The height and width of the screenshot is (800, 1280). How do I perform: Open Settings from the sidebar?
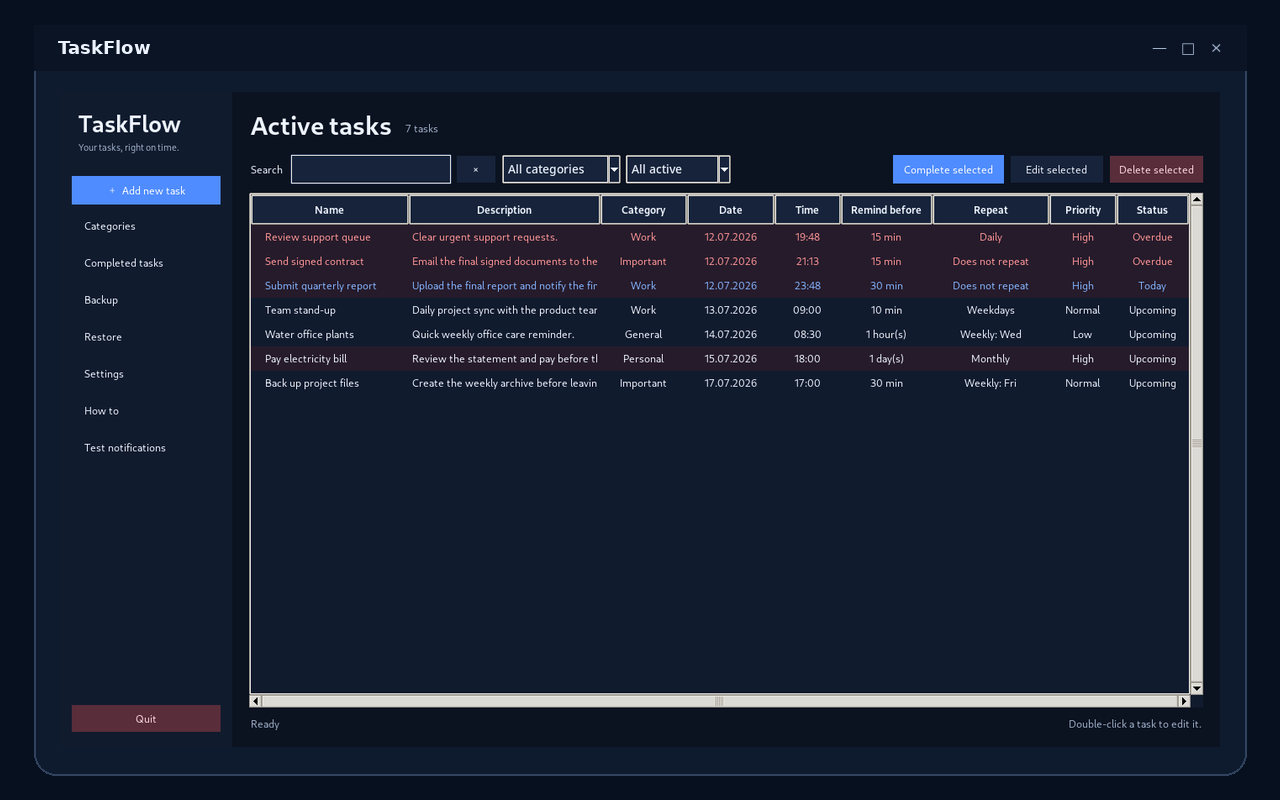point(146,374)
